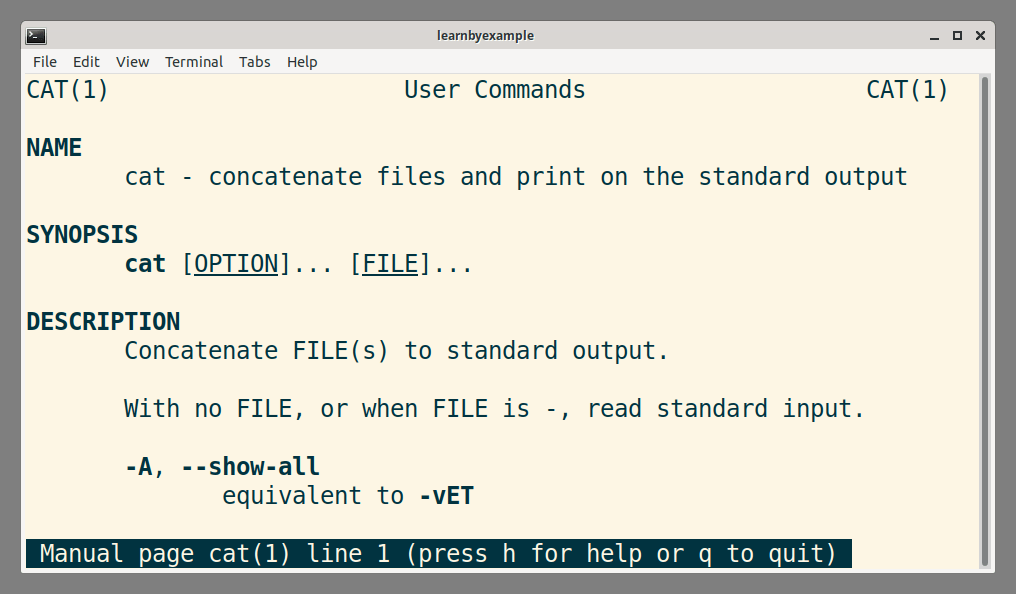The image size is (1016, 594).
Task: Click the -vET text in the description
Action: 447,495
